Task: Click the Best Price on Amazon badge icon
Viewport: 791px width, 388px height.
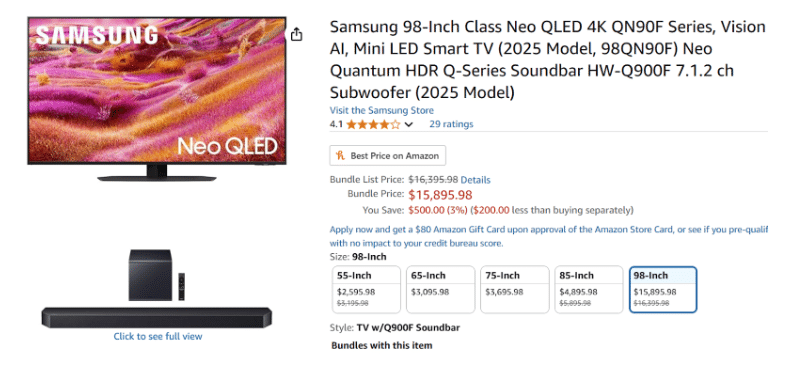Action: click(x=341, y=155)
